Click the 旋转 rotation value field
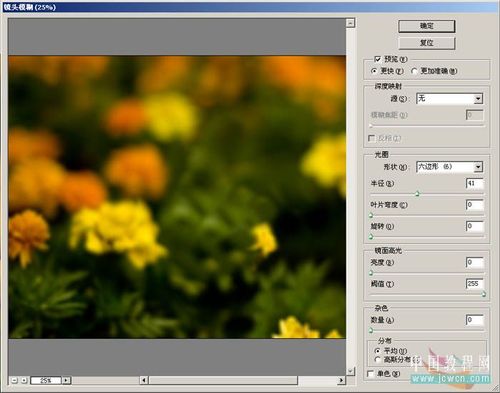 [x=475, y=226]
